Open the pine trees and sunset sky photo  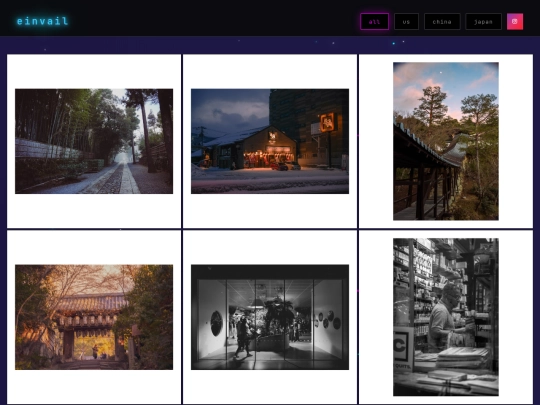[446, 141]
